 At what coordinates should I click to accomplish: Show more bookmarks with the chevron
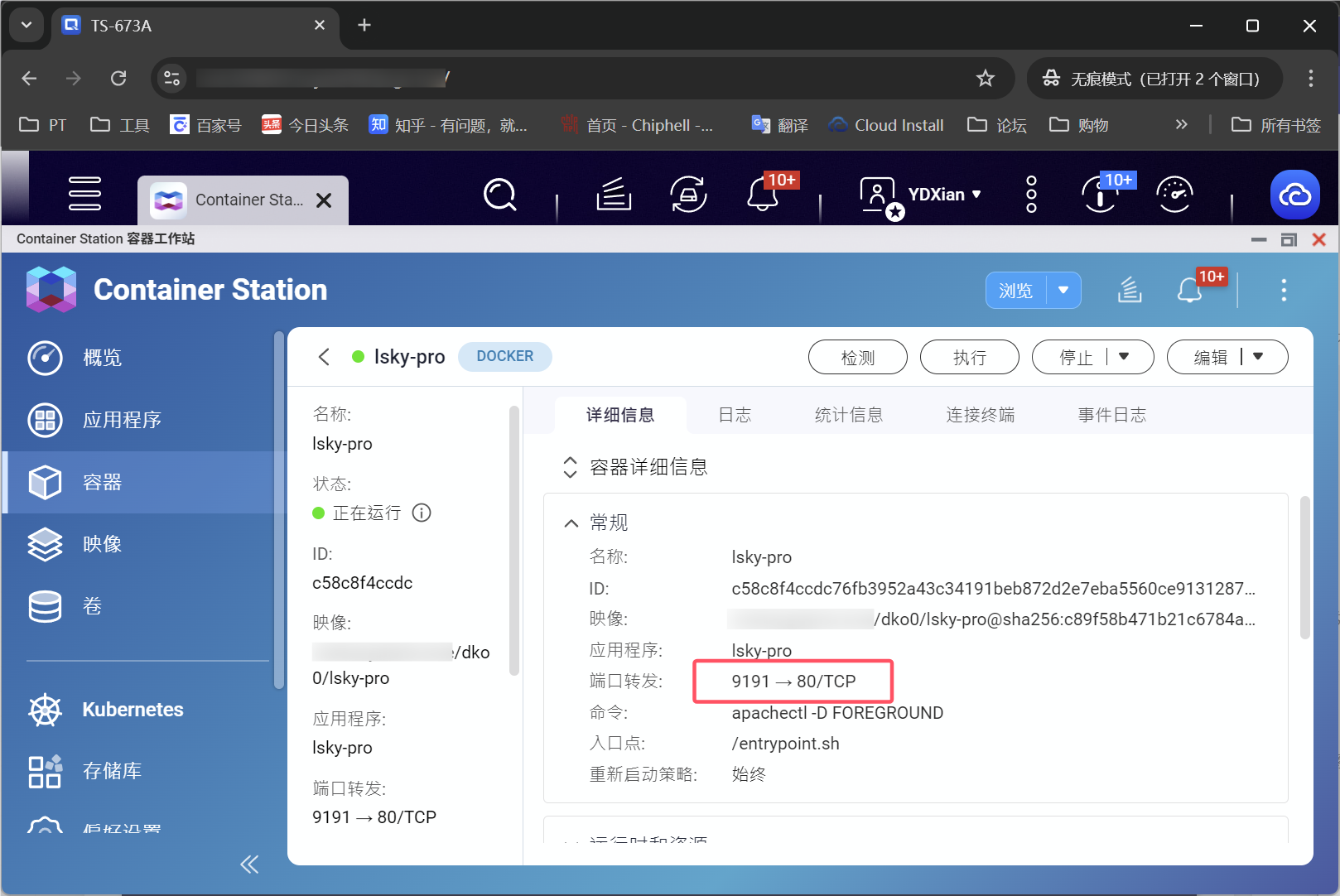[1181, 124]
